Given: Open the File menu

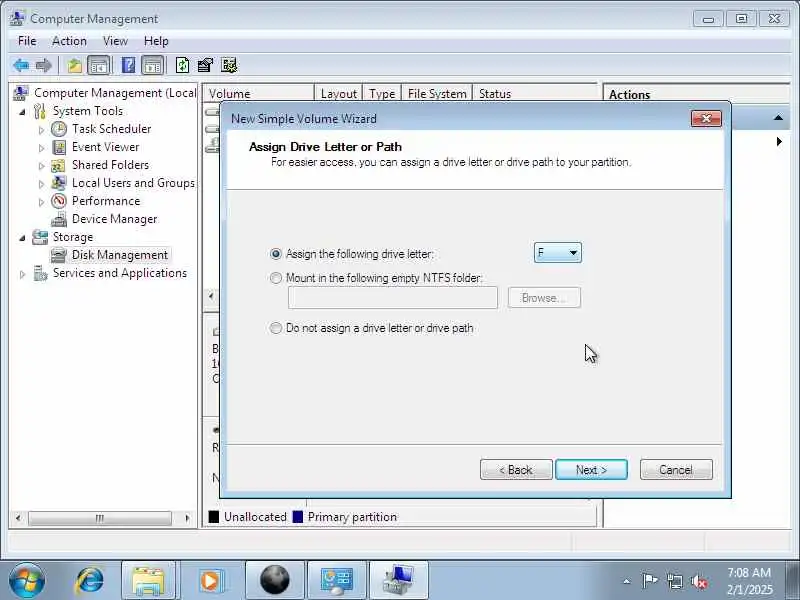Looking at the screenshot, I should coord(27,41).
